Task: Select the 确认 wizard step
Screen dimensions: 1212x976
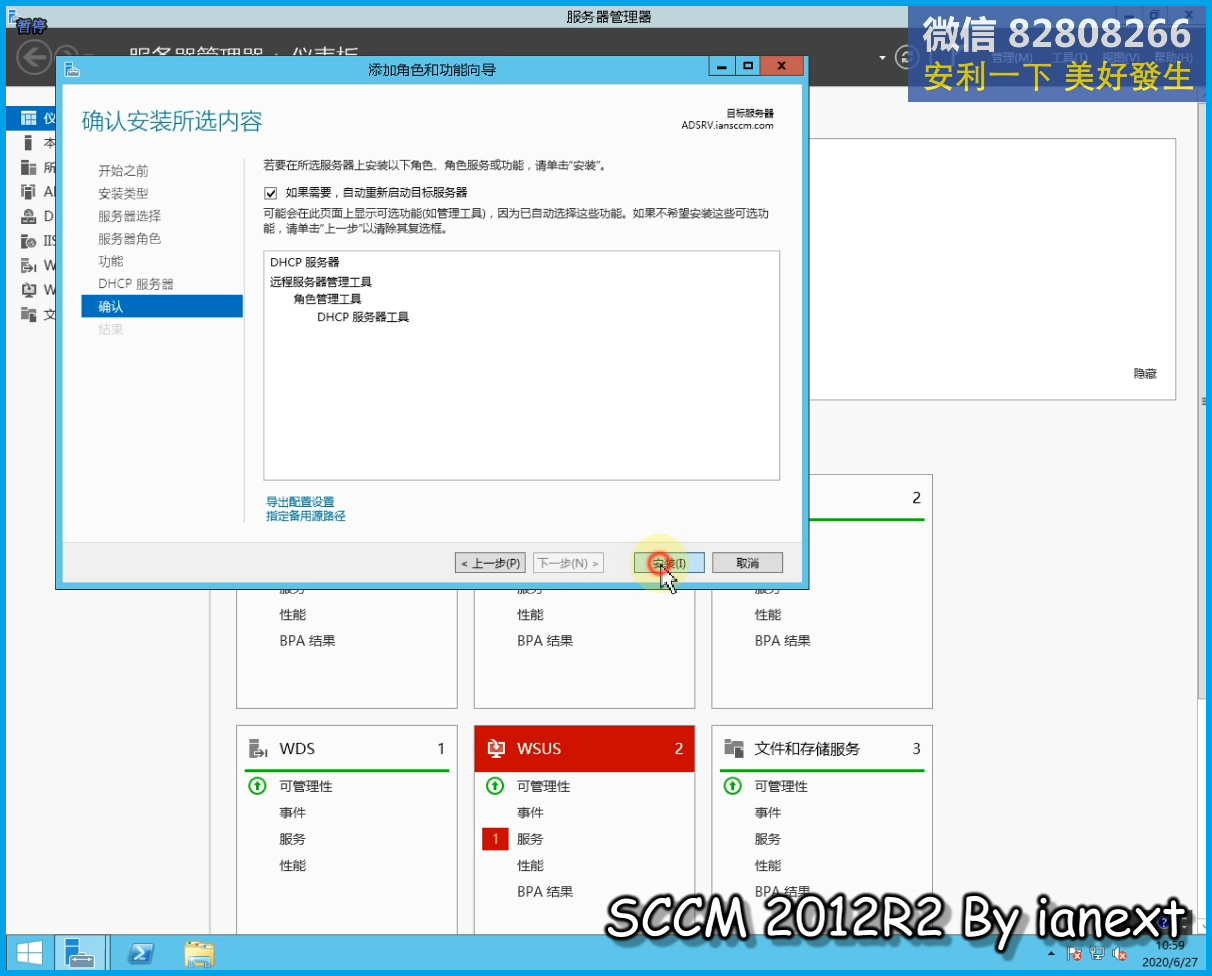Action: (162, 307)
